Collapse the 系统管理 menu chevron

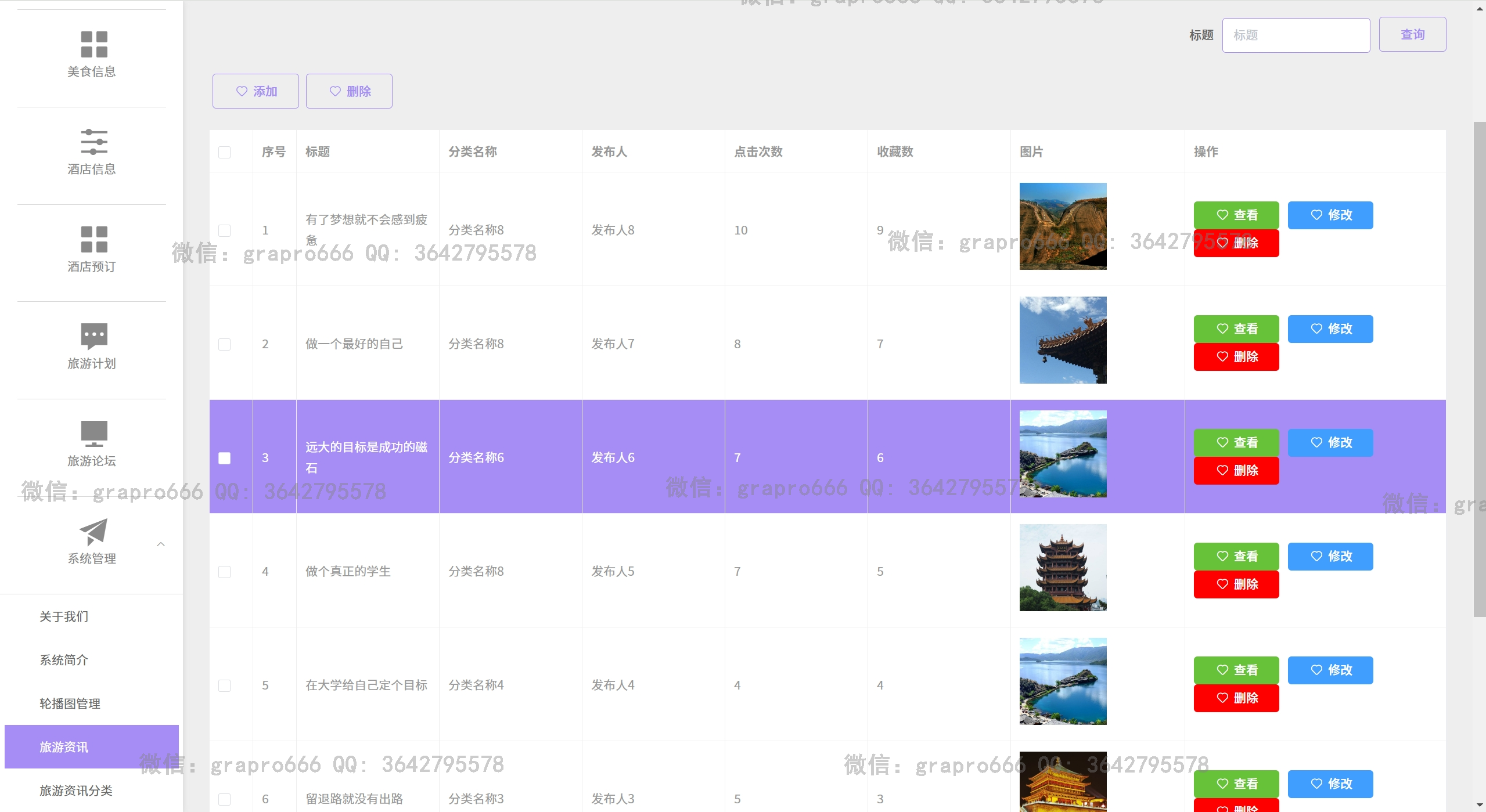[161, 544]
